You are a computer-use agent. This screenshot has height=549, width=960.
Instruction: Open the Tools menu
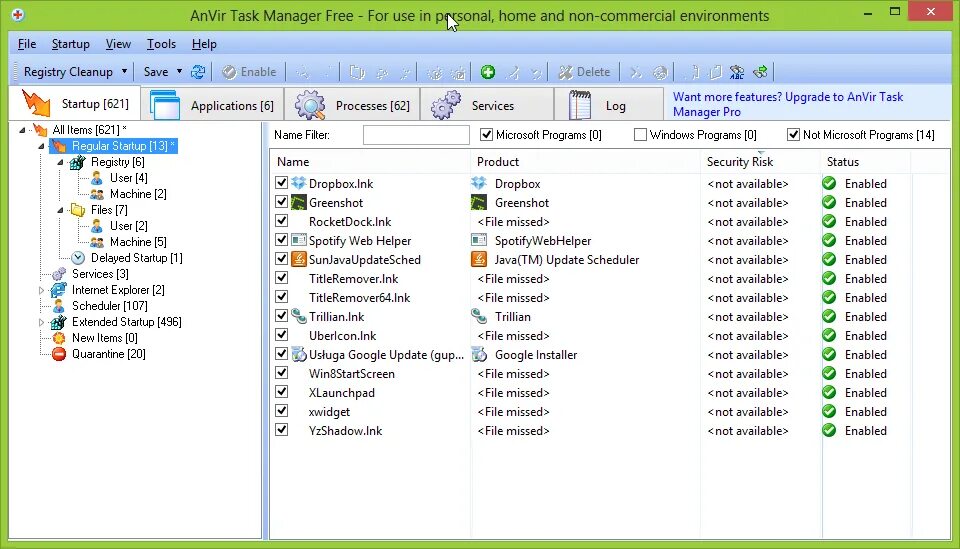pyautogui.click(x=161, y=44)
